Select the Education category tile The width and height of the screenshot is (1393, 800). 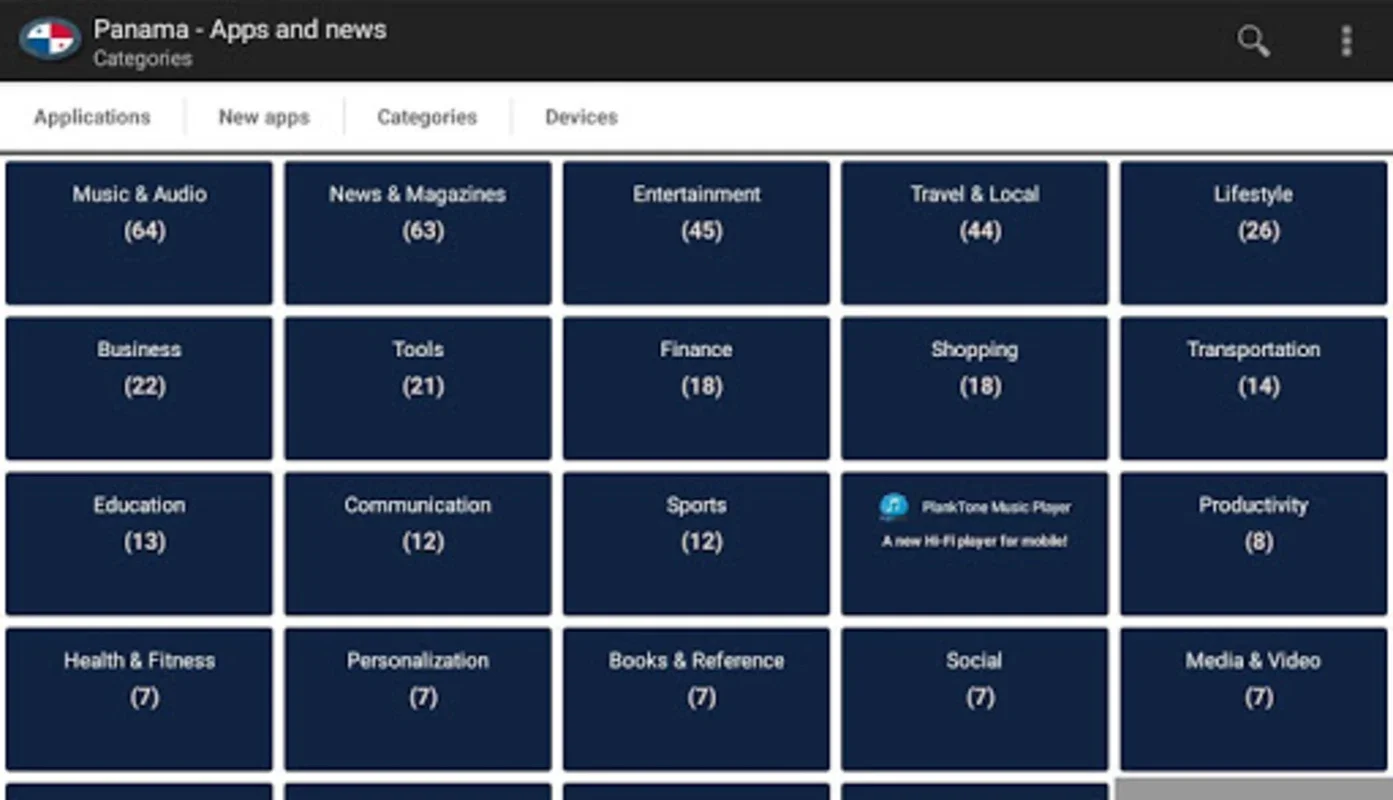pos(139,544)
